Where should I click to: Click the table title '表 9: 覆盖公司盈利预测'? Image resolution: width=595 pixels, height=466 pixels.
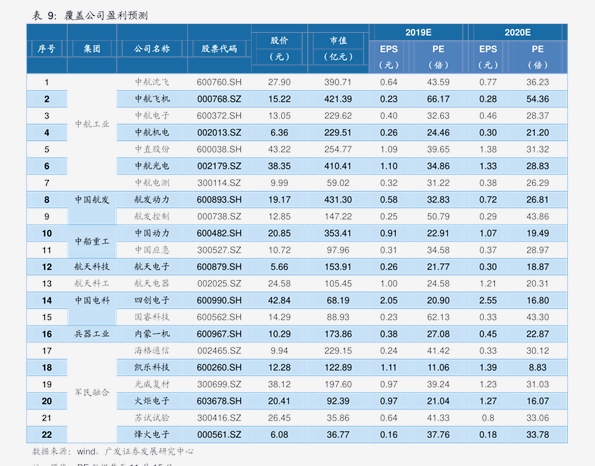(x=90, y=16)
